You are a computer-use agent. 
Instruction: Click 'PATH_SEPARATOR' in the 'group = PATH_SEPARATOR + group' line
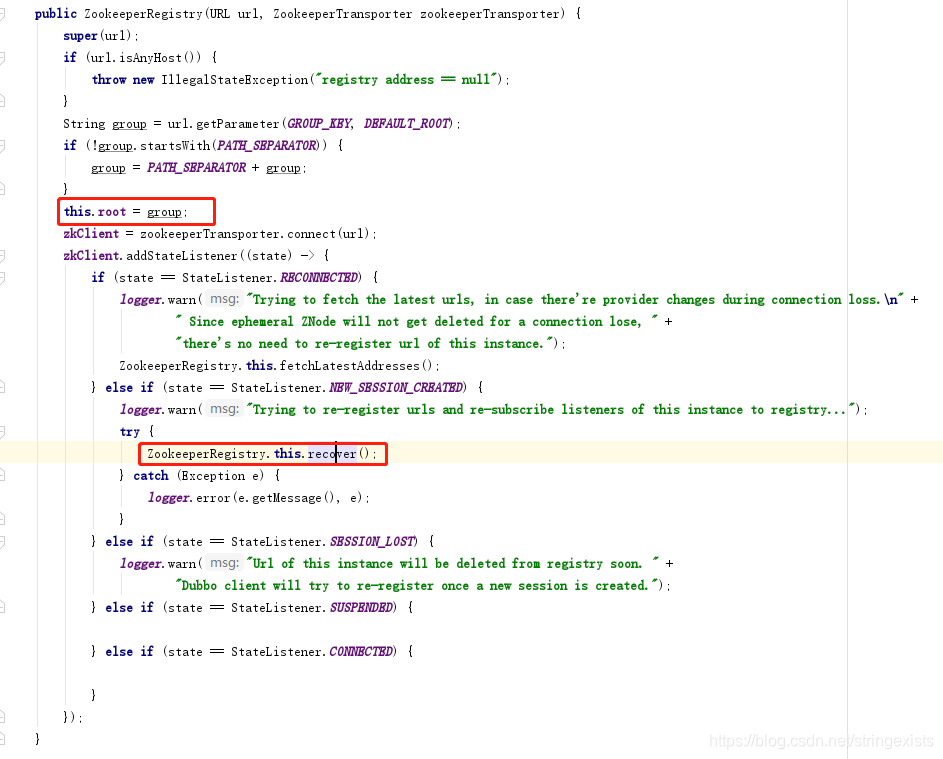pyautogui.click(x=197, y=168)
